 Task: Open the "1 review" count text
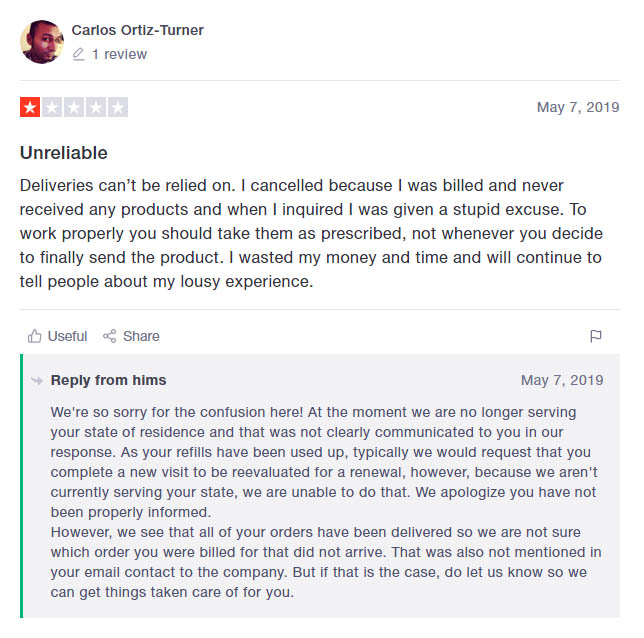pyautogui.click(x=119, y=55)
